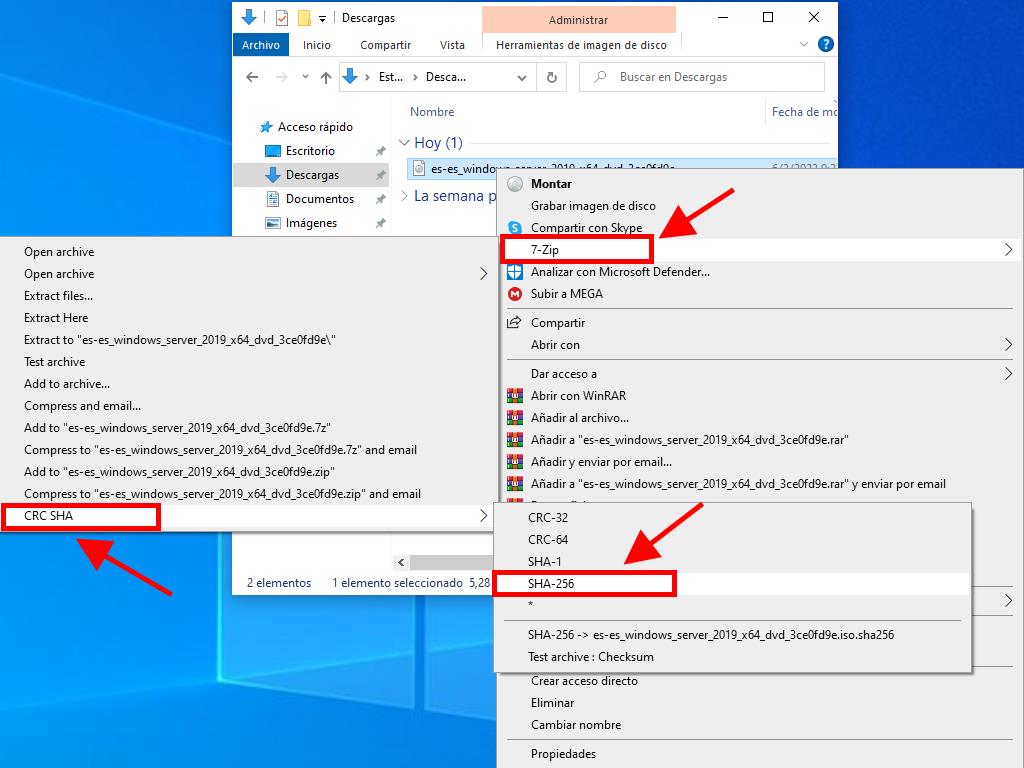Click the properties checkmark quick access icon
The width and height of the screenshot is (1024, 768).
pyautogui.click(x=281, y=18)
